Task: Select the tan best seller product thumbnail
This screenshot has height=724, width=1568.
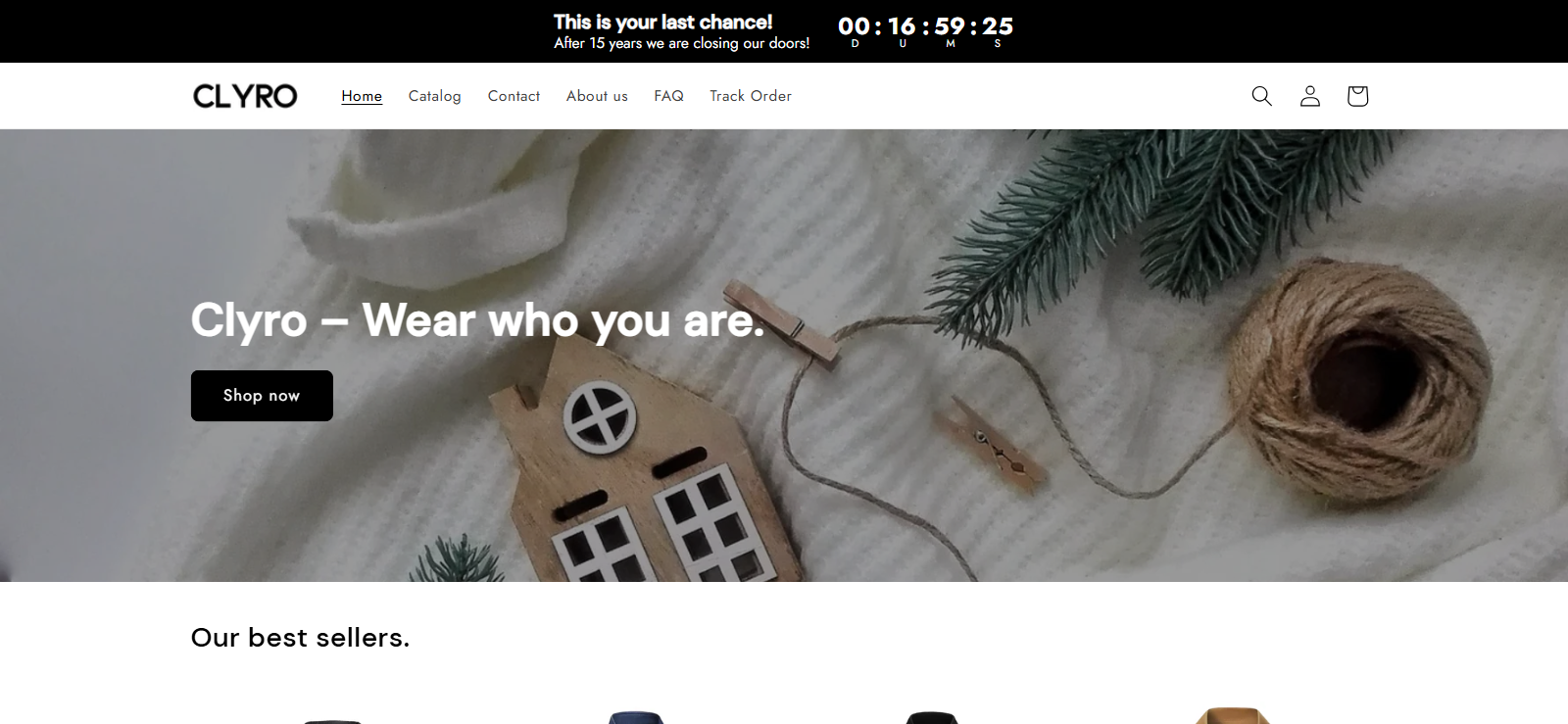Action: pyautogui.click(x=1233, y=716)
